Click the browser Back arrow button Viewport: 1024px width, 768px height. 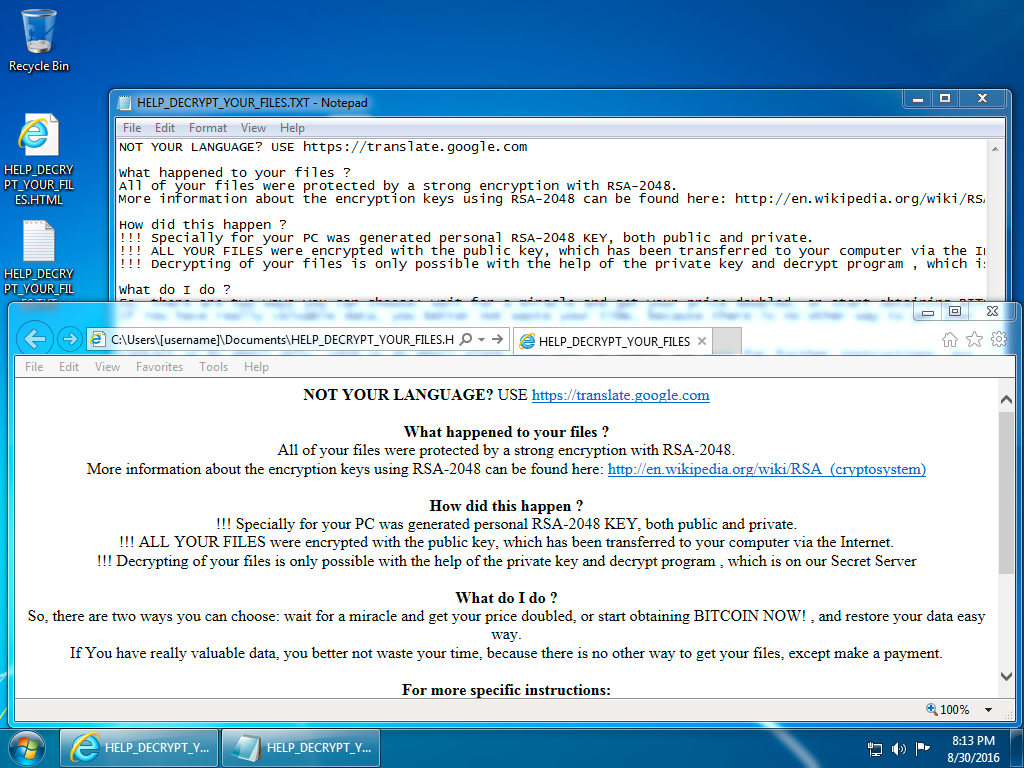pos(34,339)
